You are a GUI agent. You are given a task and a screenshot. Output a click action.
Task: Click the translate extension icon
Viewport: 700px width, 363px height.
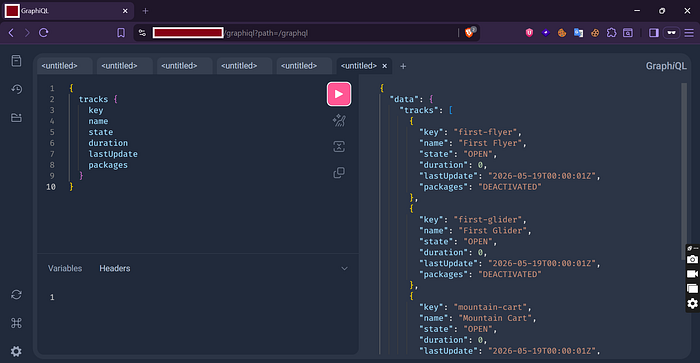[x=579, y=33]
